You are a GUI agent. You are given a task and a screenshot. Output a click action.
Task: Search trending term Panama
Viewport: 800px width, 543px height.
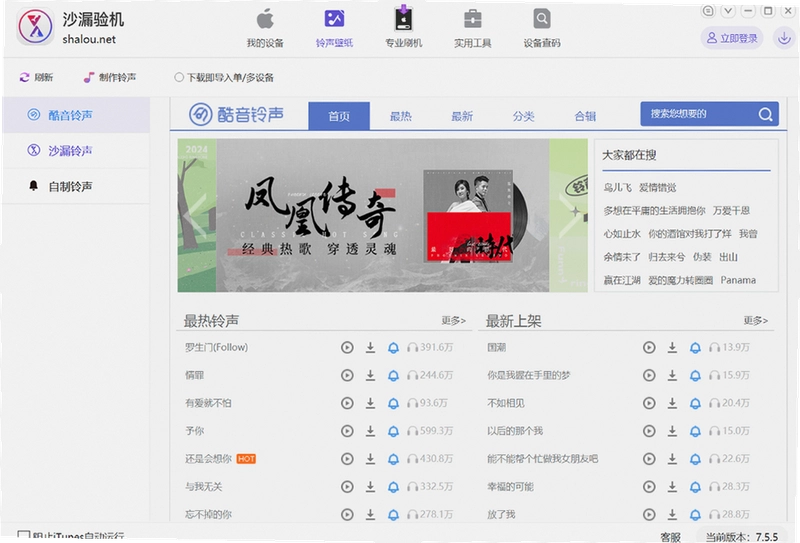(x=738, y=280)
